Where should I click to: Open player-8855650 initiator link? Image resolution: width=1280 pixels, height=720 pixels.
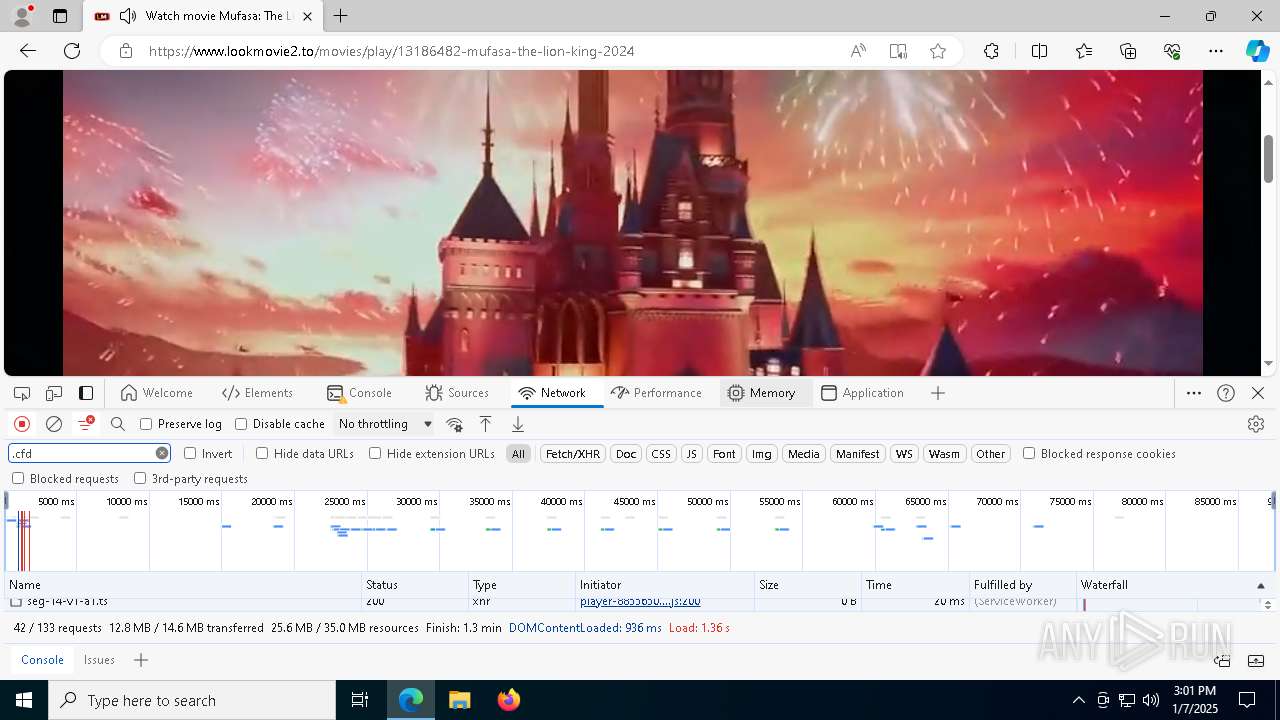pyautogui.click(x=640, y=602)
